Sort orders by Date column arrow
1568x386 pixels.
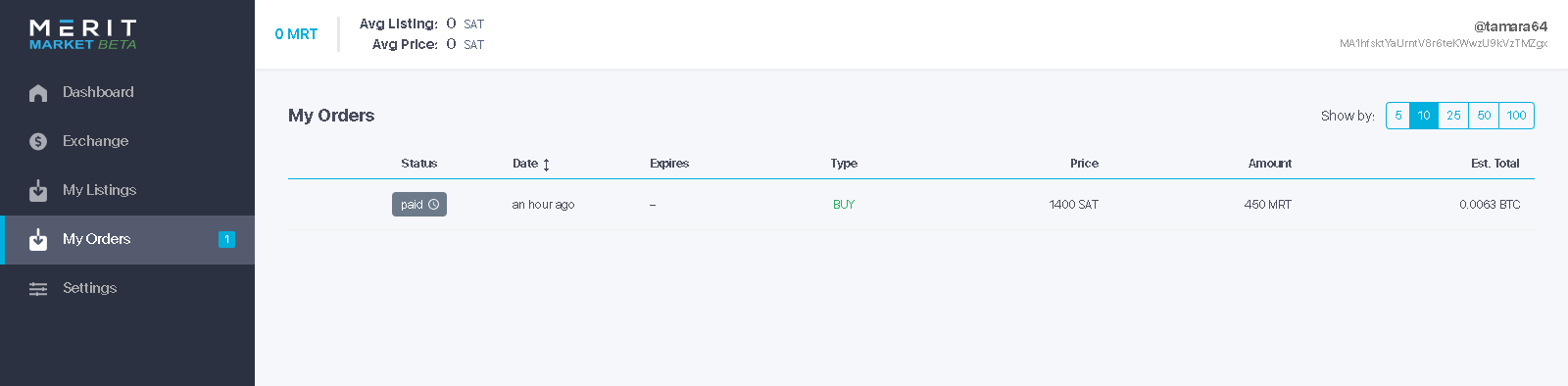[x=546, y=165]
